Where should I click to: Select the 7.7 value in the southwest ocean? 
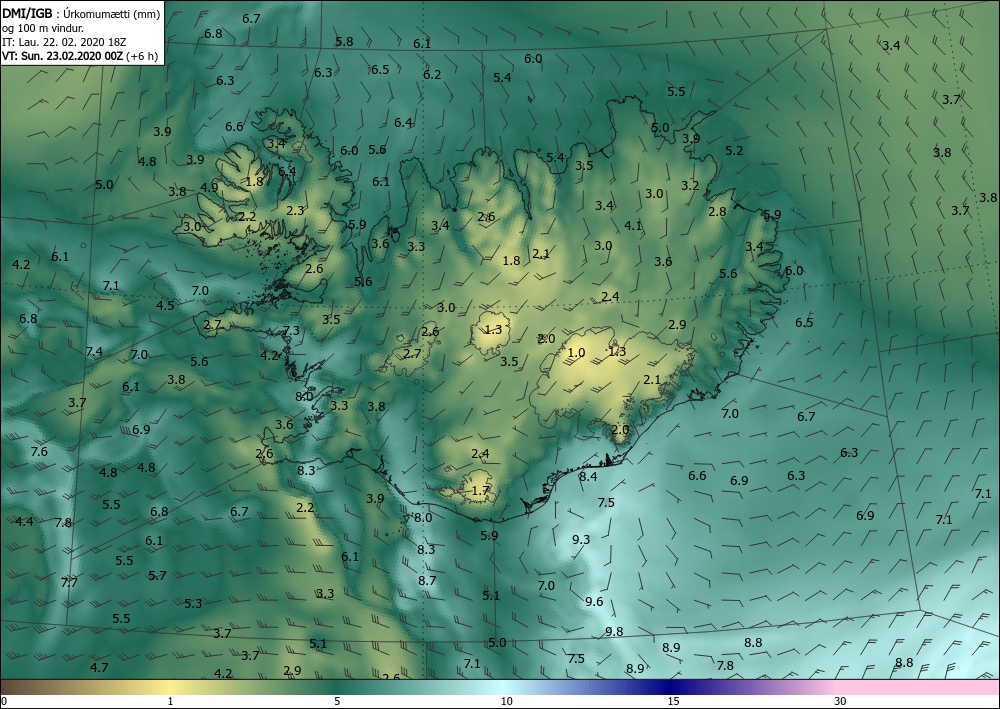point(69,582)
